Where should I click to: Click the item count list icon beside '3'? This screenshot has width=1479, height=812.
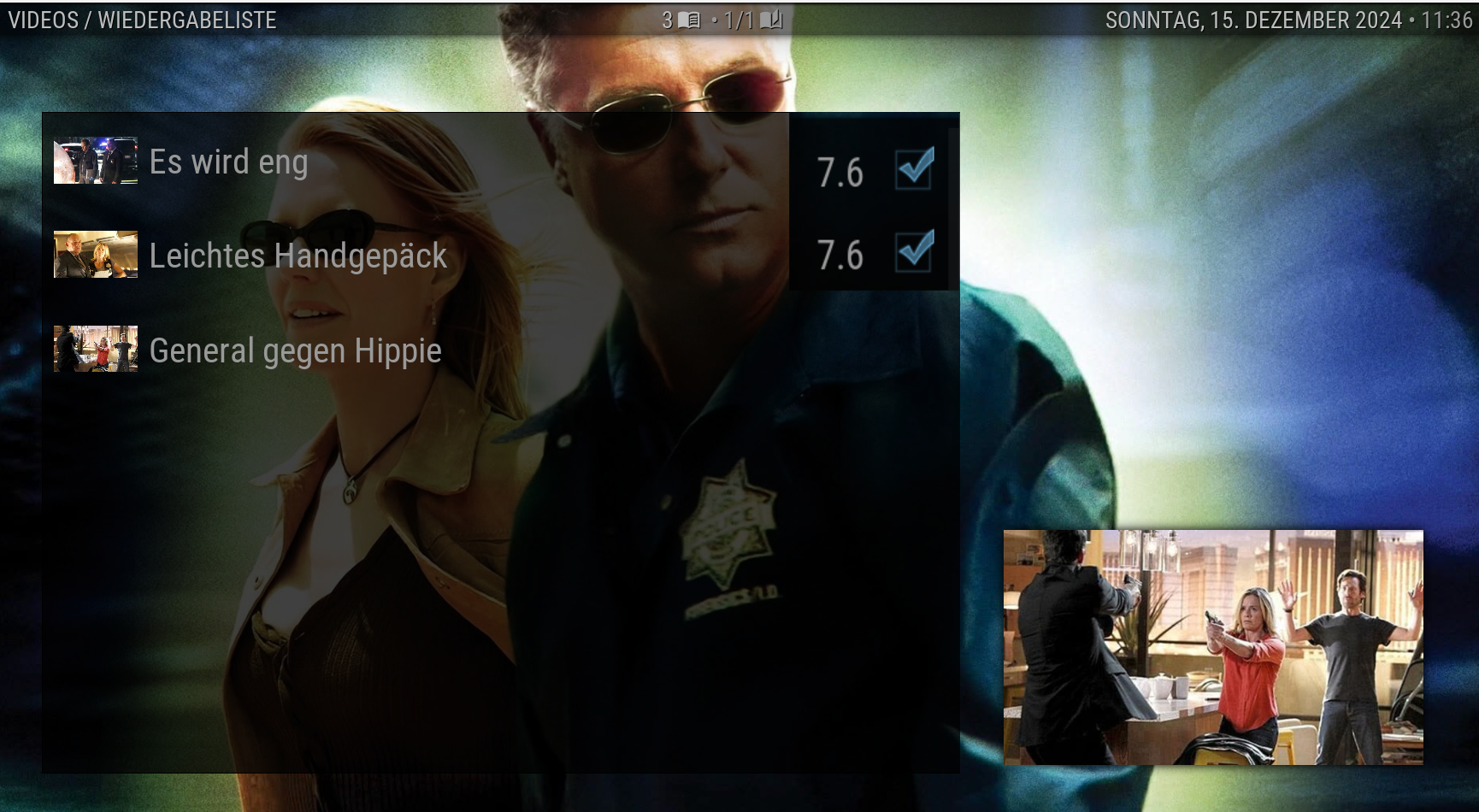(689, 20)
